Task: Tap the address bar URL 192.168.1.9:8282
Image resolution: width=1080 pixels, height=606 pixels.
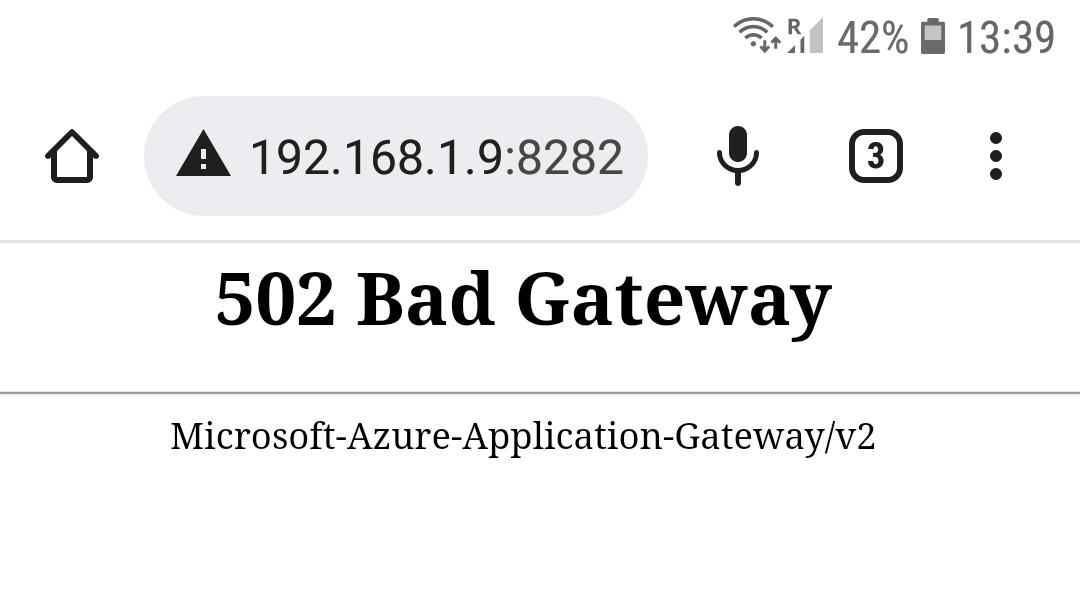Action: coord(435,155)
